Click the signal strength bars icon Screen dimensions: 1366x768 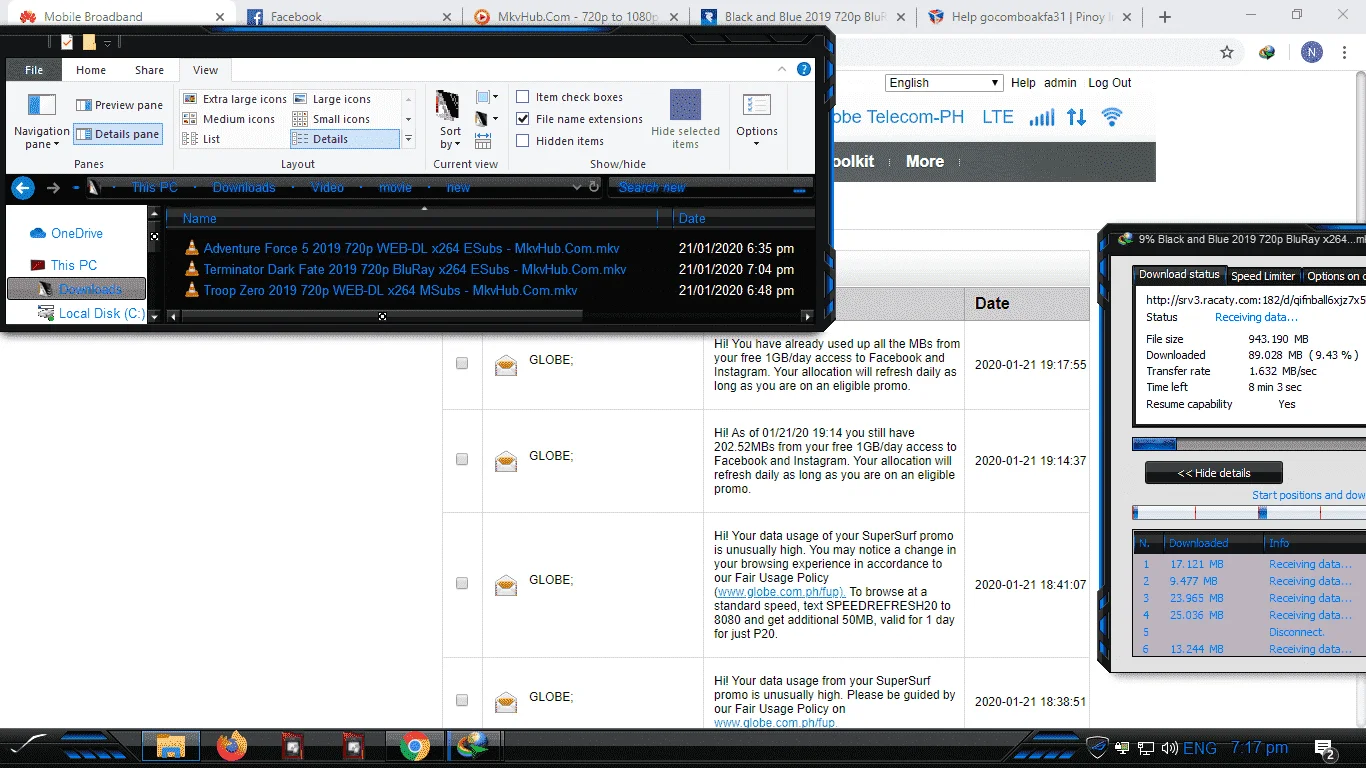pos(1042,117)
